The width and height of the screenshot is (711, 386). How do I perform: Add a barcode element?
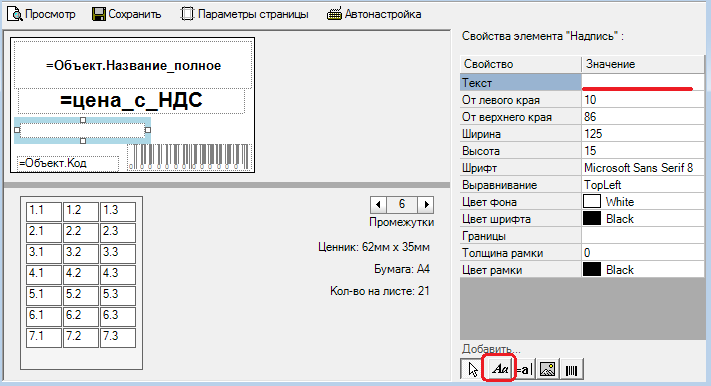click(x=571, y=369)
